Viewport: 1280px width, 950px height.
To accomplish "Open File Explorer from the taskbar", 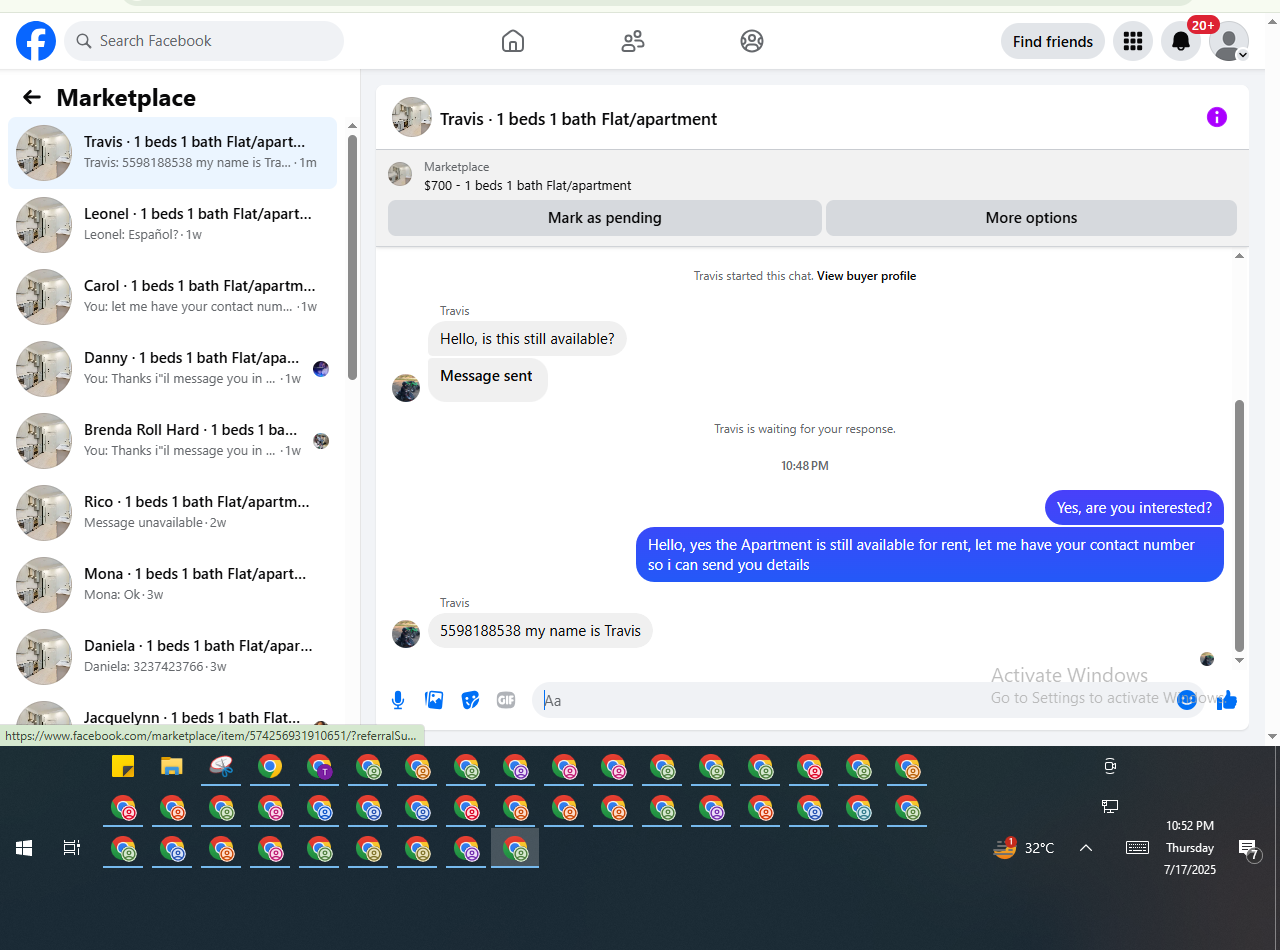I will tap(172, 767).
